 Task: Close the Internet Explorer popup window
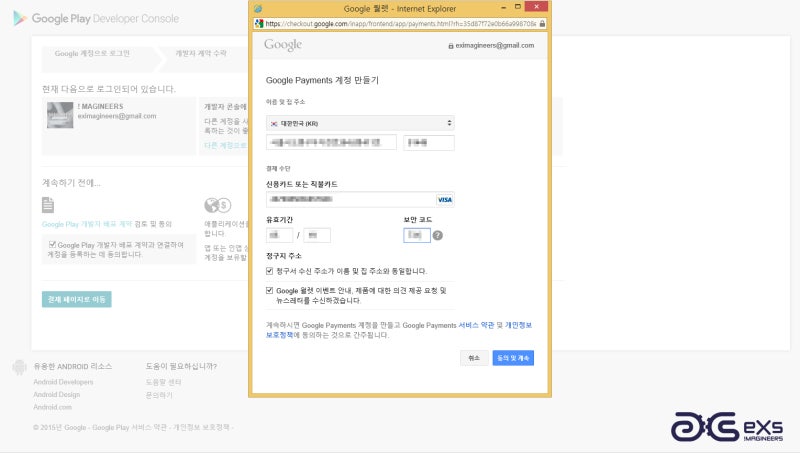(x=536, y=7)
